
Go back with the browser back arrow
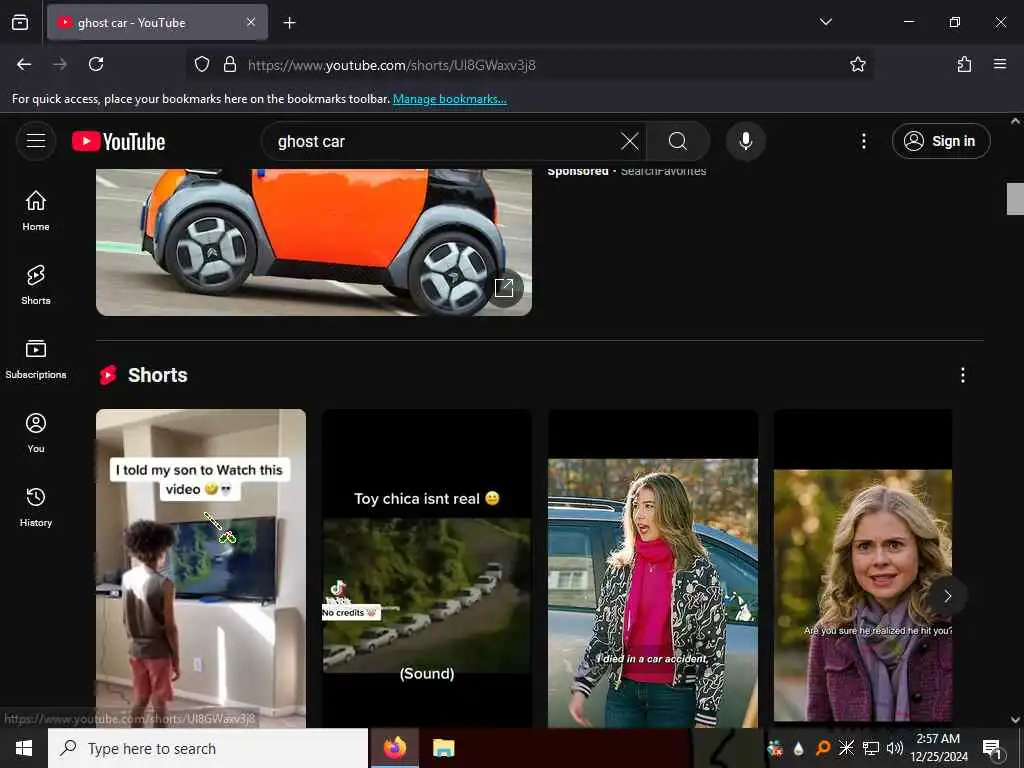pos(24,64)
